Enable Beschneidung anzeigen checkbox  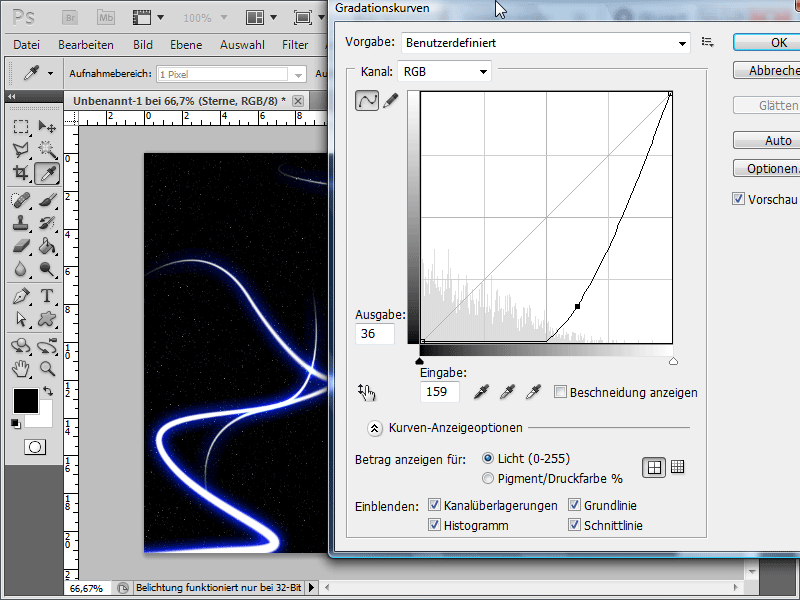[560, 392]
